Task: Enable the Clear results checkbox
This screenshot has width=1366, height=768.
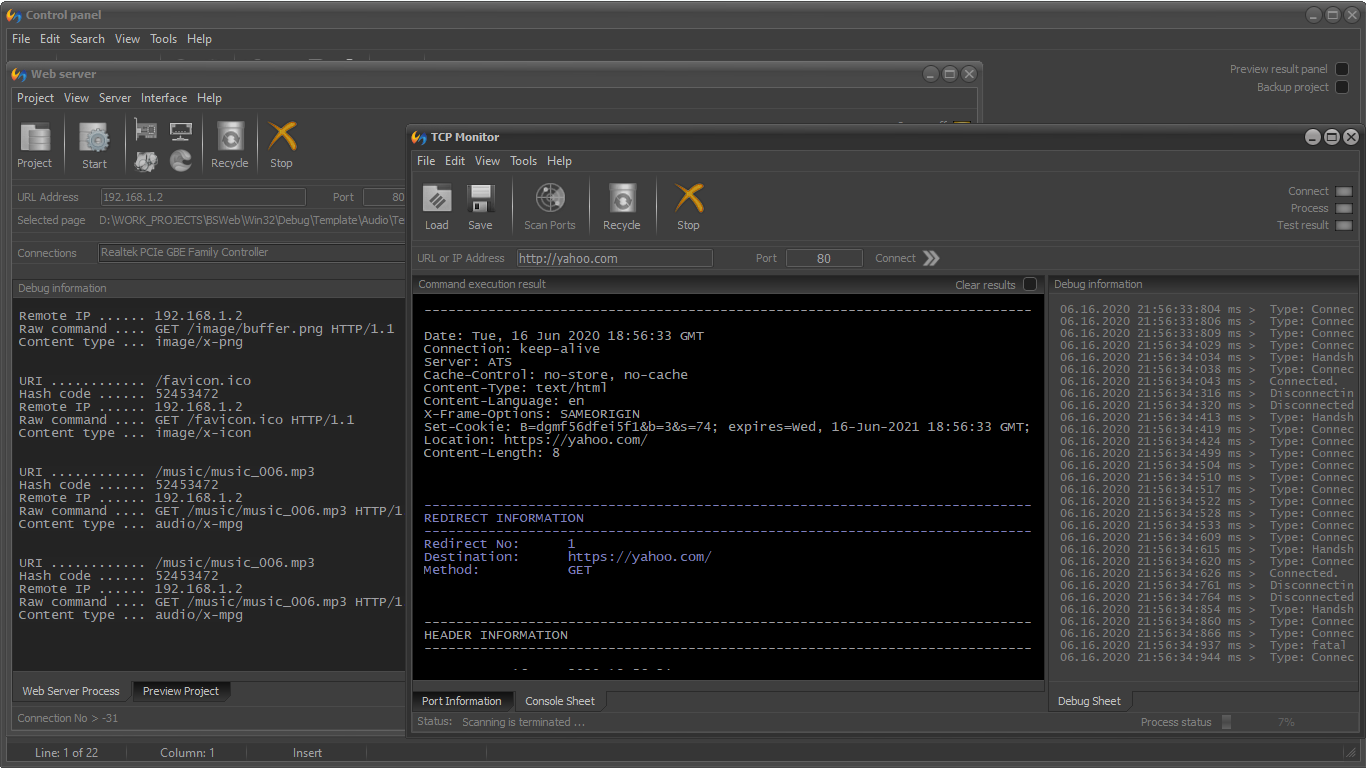Action: click(x=1030, y=284)
